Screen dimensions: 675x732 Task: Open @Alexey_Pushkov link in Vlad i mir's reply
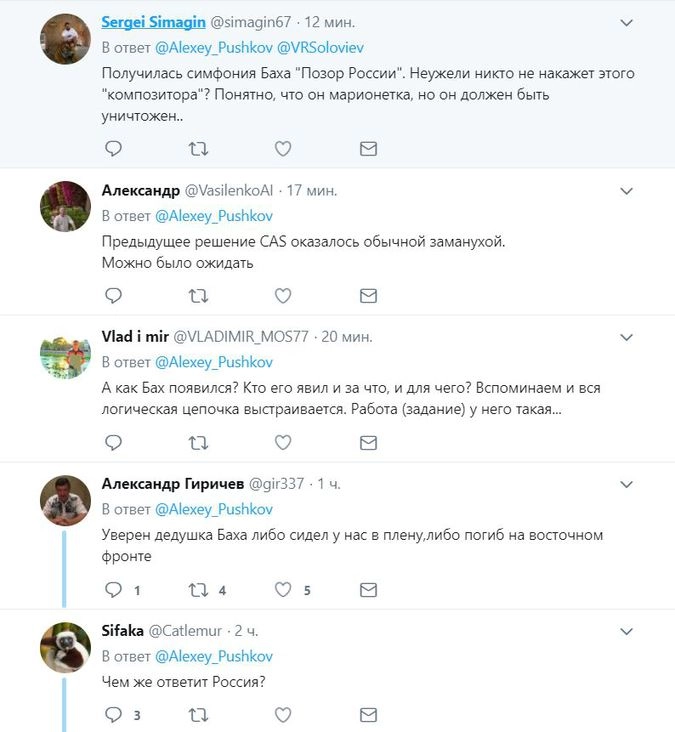click(213, 362)
